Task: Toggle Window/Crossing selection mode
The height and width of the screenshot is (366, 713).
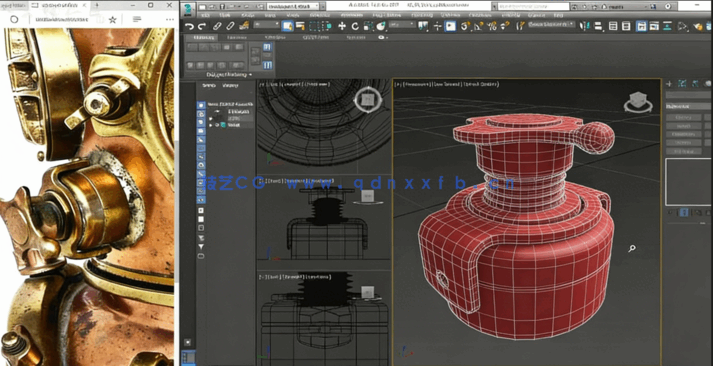Action: (x=327, y=26)
